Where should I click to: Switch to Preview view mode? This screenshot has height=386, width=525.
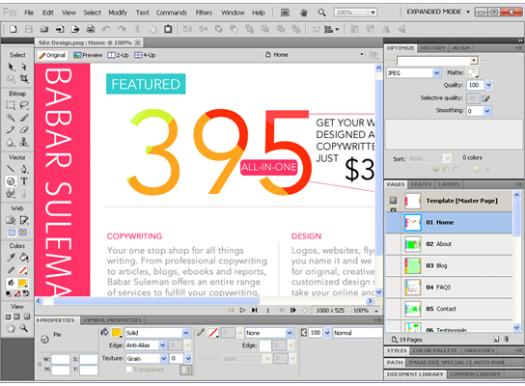[88, 55]
